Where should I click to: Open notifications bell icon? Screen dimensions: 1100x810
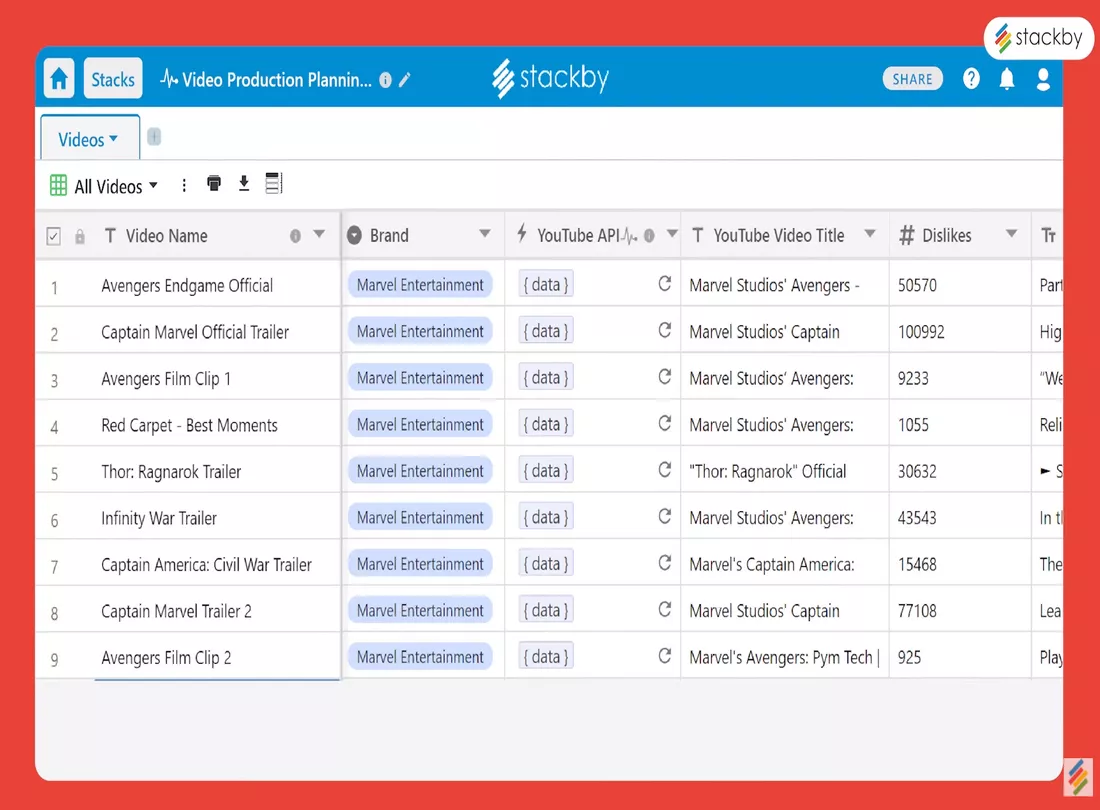(1007, 79)
